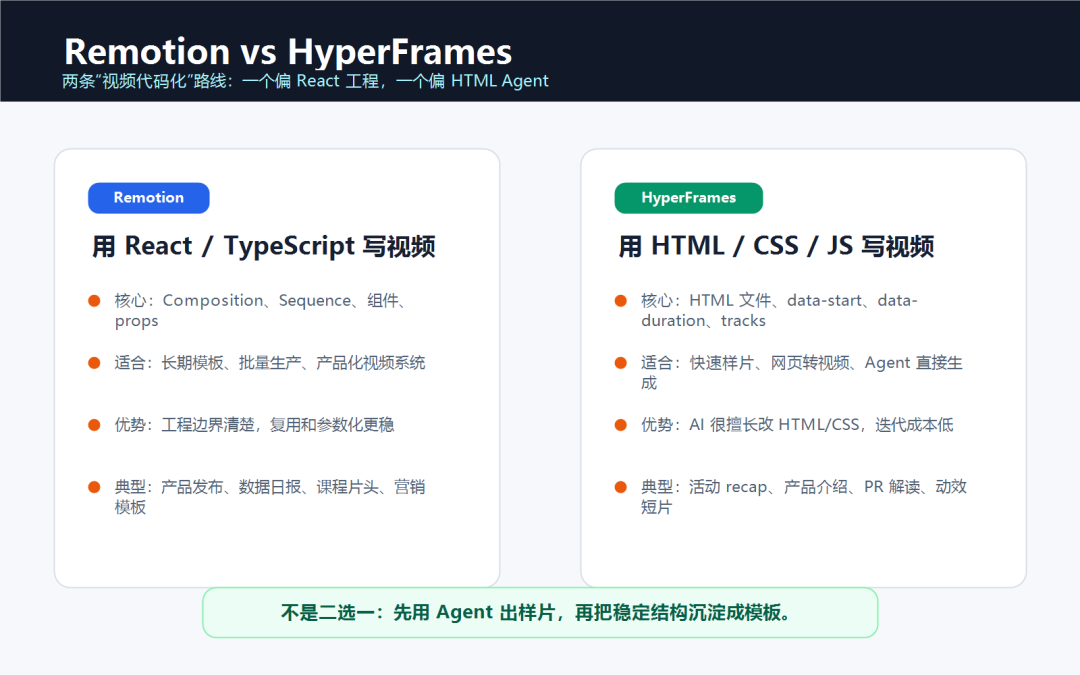Click the orange dot beside '优势：工程边界清楚'

pos(94,425)
